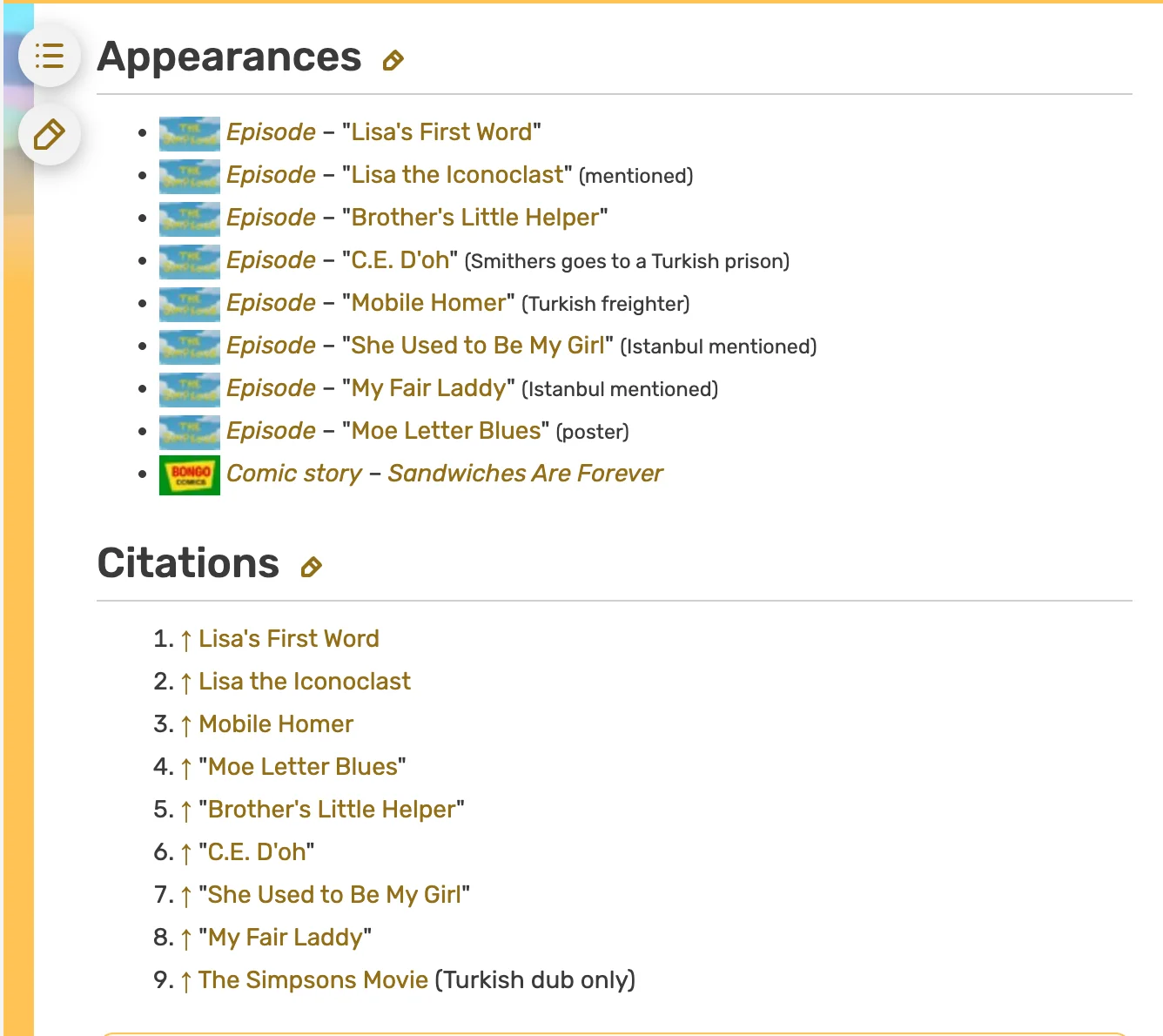The image size is (1163, 1036).
Task: Click the floating edit pencil icon
Action: [50, 134]
